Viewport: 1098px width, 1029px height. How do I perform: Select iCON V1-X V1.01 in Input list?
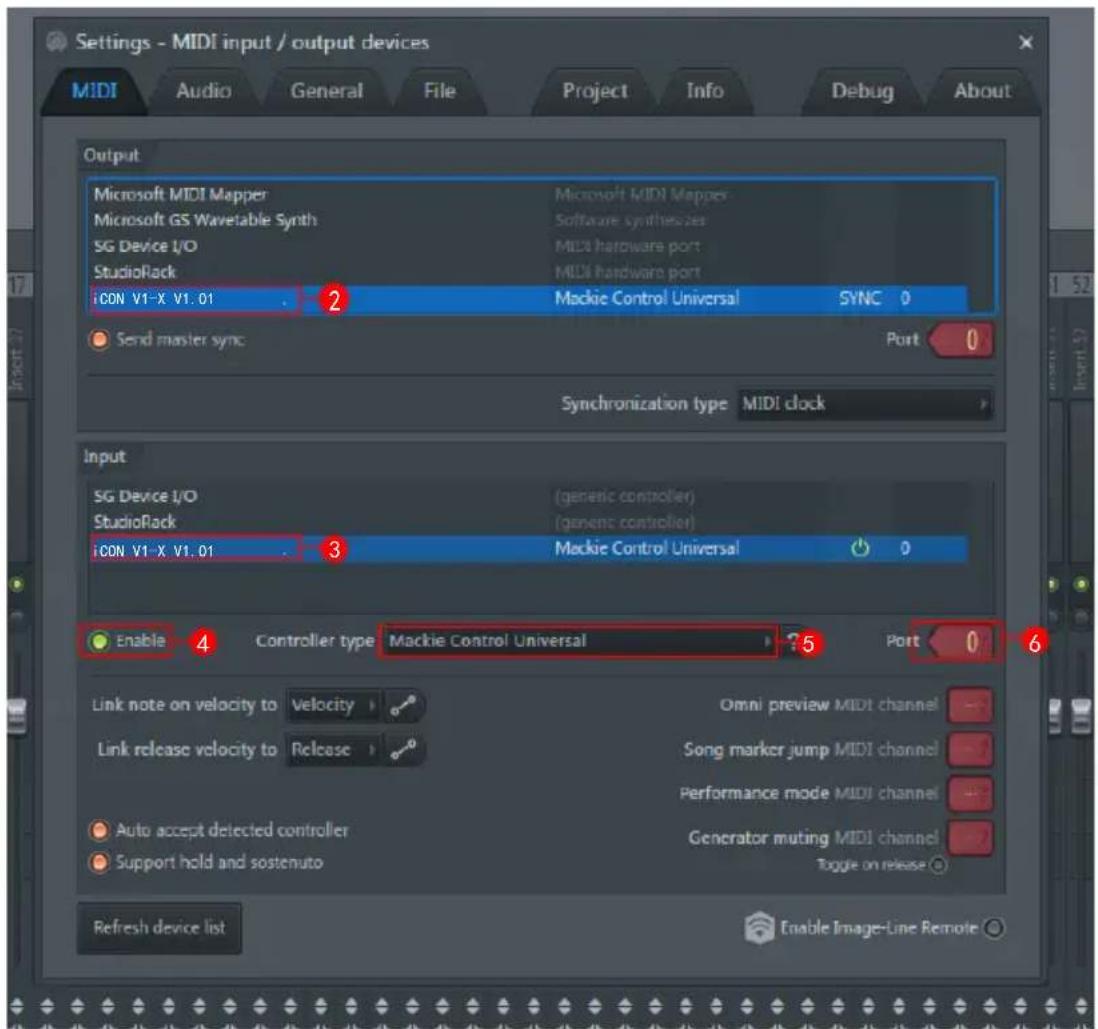[x=530, y=549]
